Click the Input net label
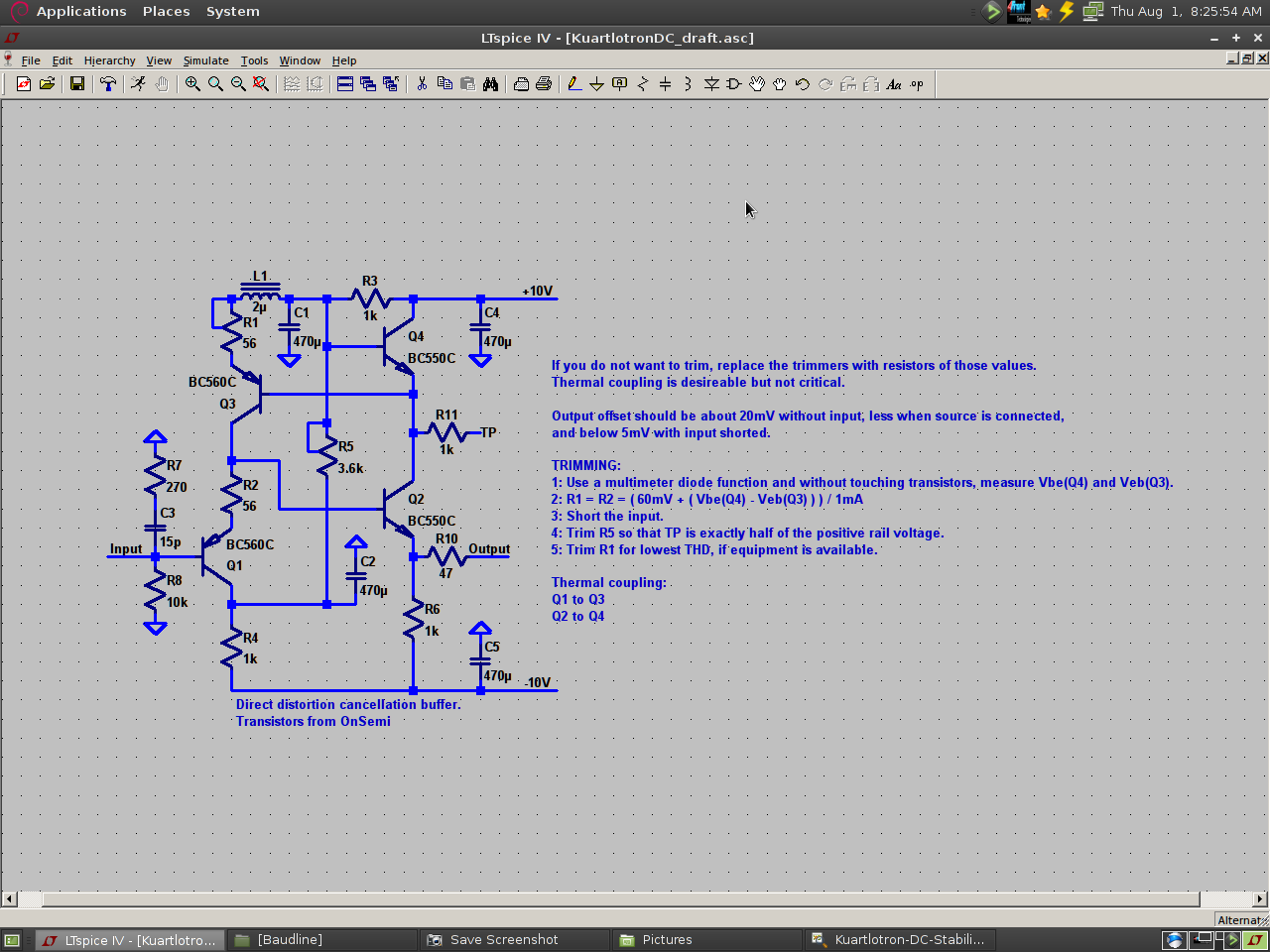Screen dimensions: 1270x952 point(126,548)
